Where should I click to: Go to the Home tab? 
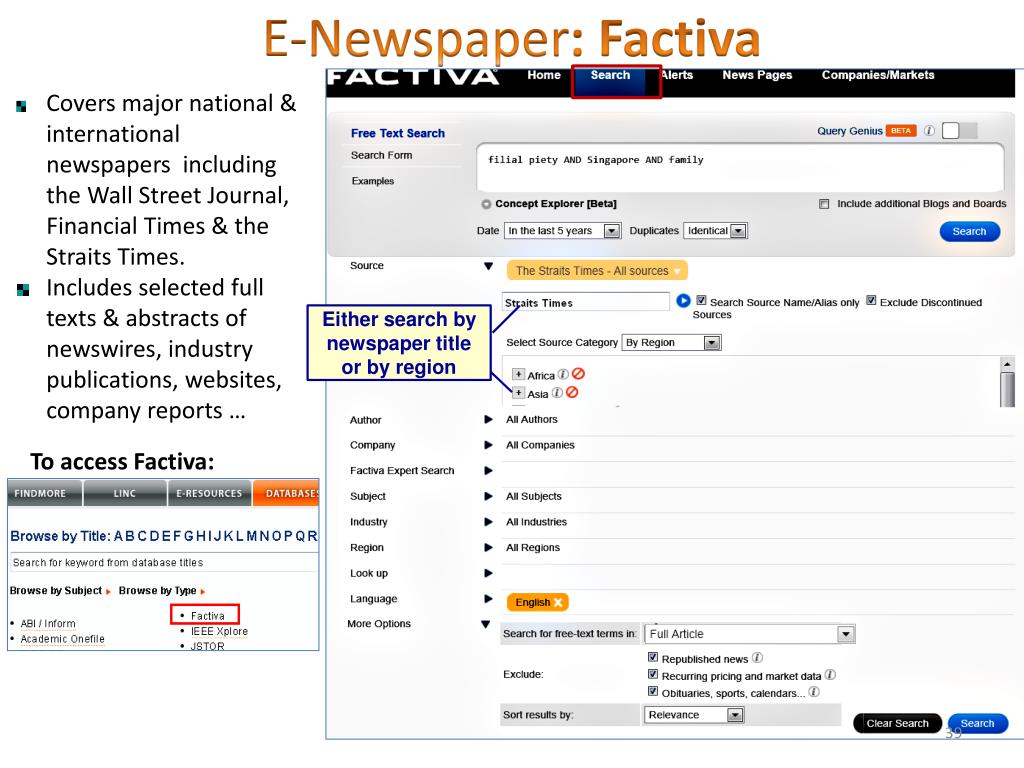pyautogui.click(x=544, y=75)
